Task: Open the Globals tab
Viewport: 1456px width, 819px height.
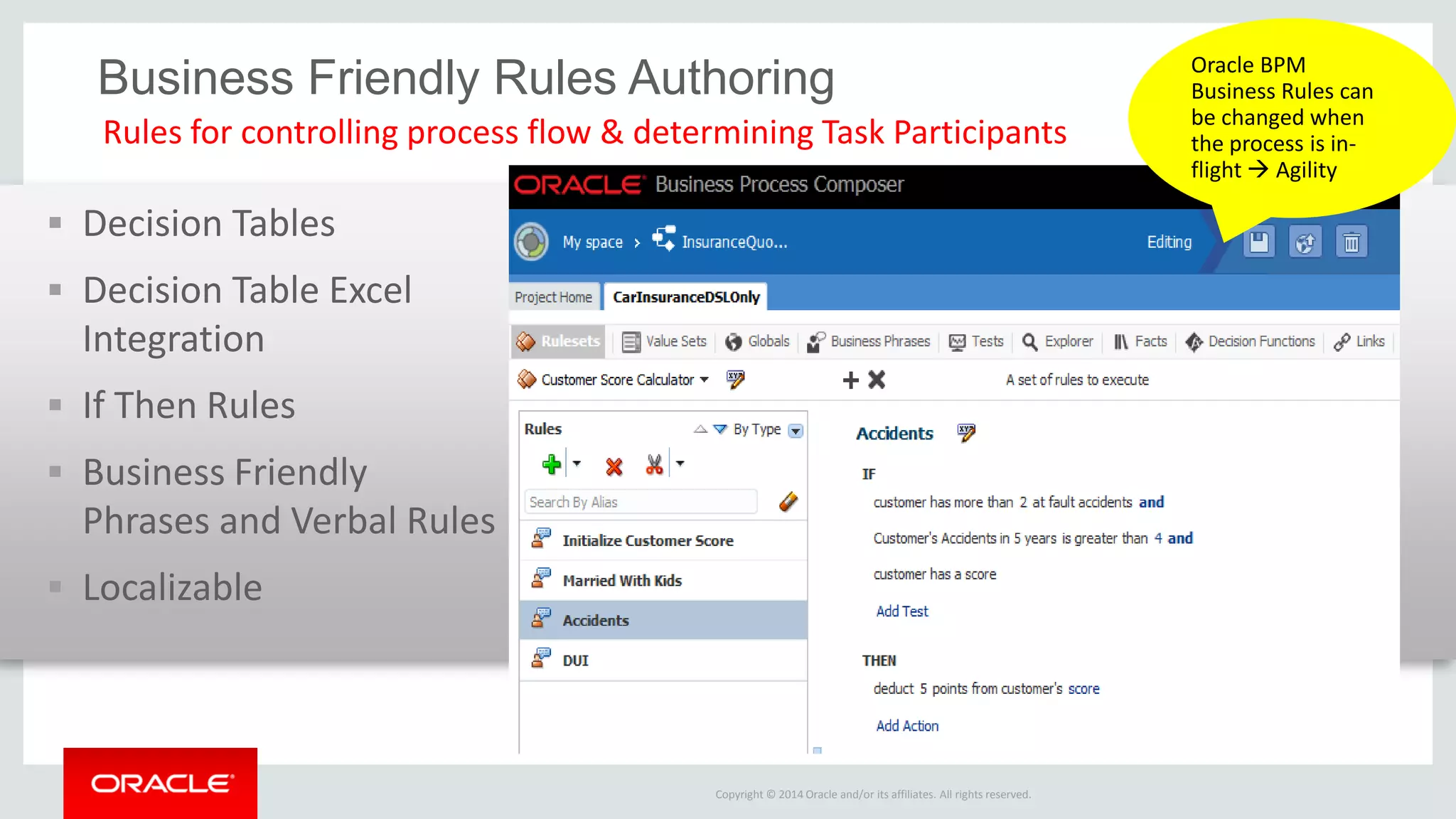Action: tap(757, 341)
